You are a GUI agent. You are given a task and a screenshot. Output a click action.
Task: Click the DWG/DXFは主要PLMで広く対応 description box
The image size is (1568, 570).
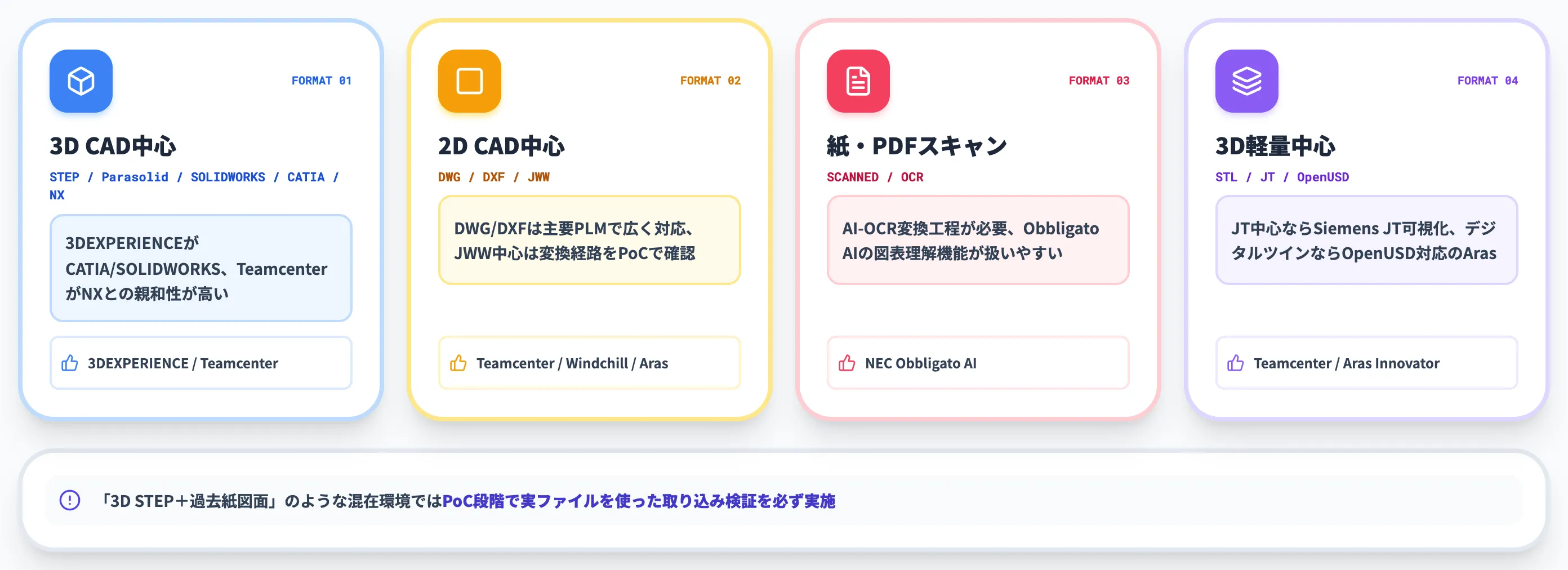(x=589, y=240)
